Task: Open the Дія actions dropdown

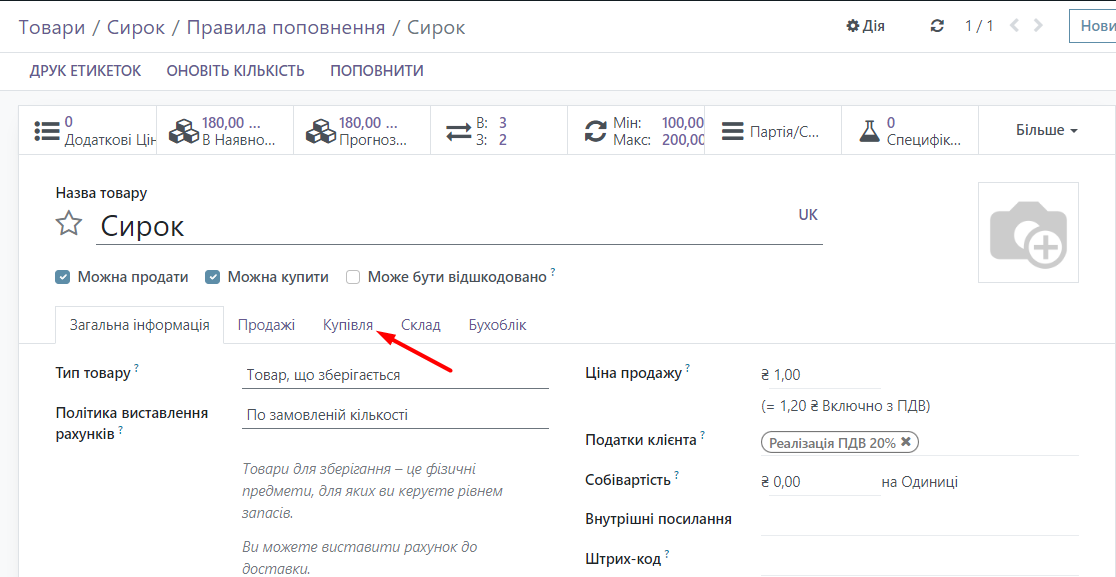Action: 866,26
